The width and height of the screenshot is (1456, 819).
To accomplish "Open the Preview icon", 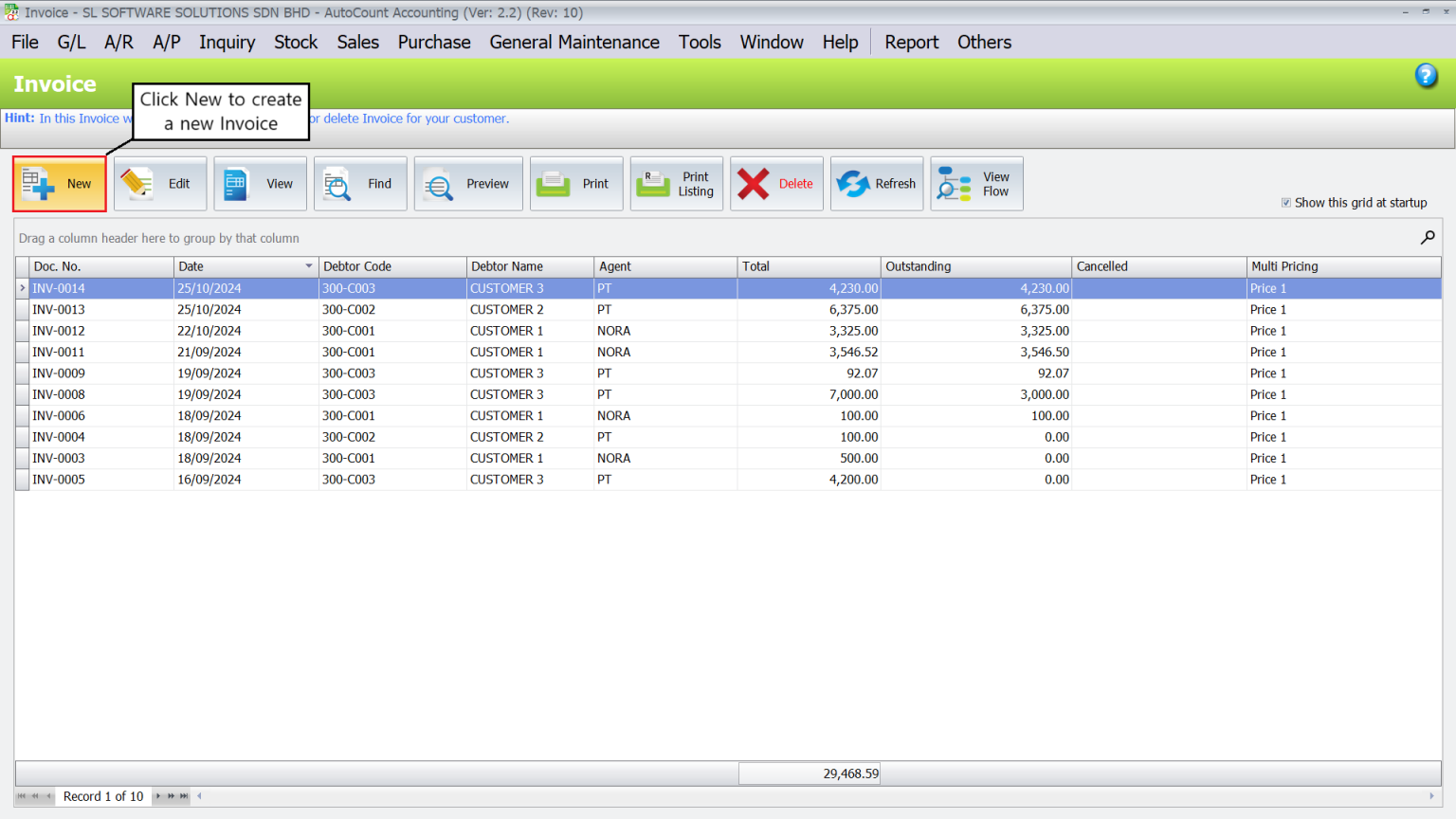I will click(x=438, y=183).
